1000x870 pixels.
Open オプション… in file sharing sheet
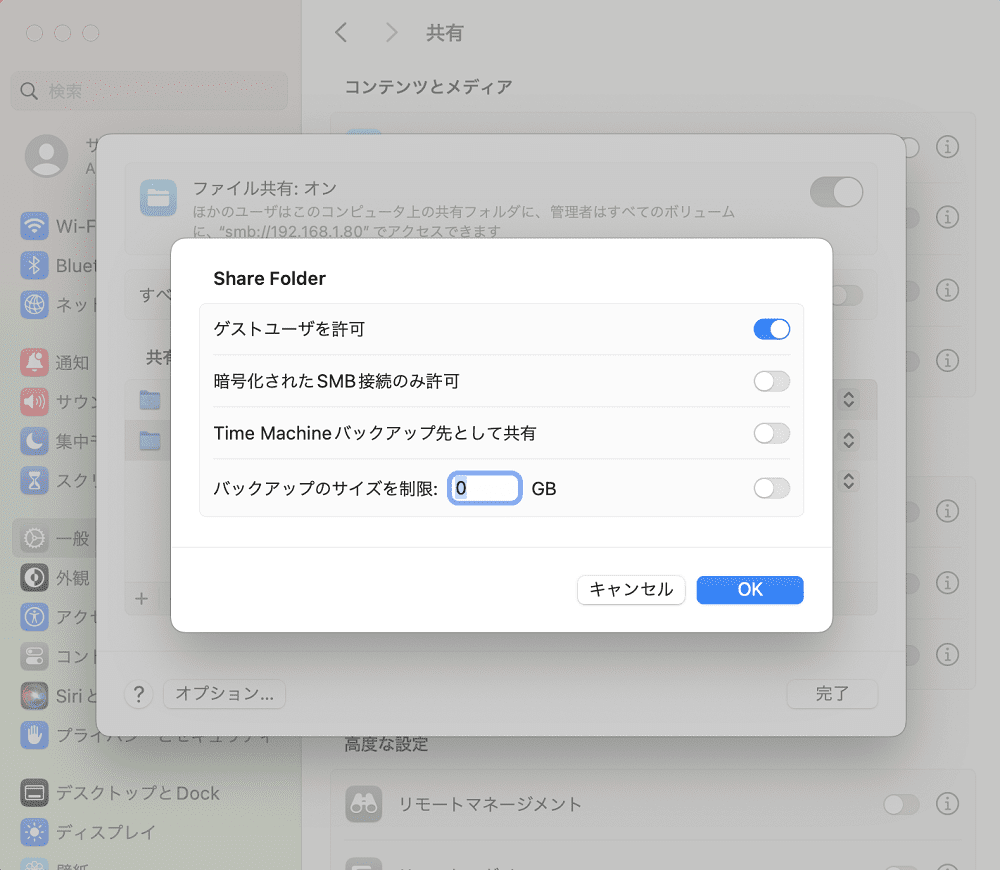point(224,694)
